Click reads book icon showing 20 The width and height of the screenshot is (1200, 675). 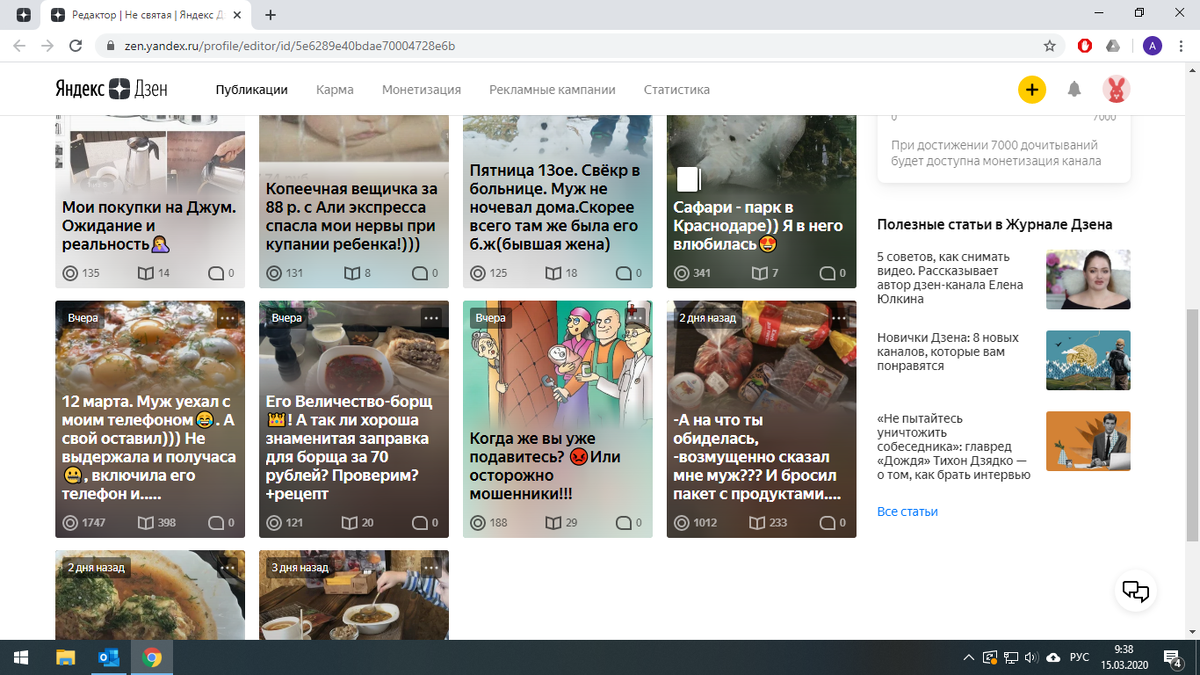point(349,522)
